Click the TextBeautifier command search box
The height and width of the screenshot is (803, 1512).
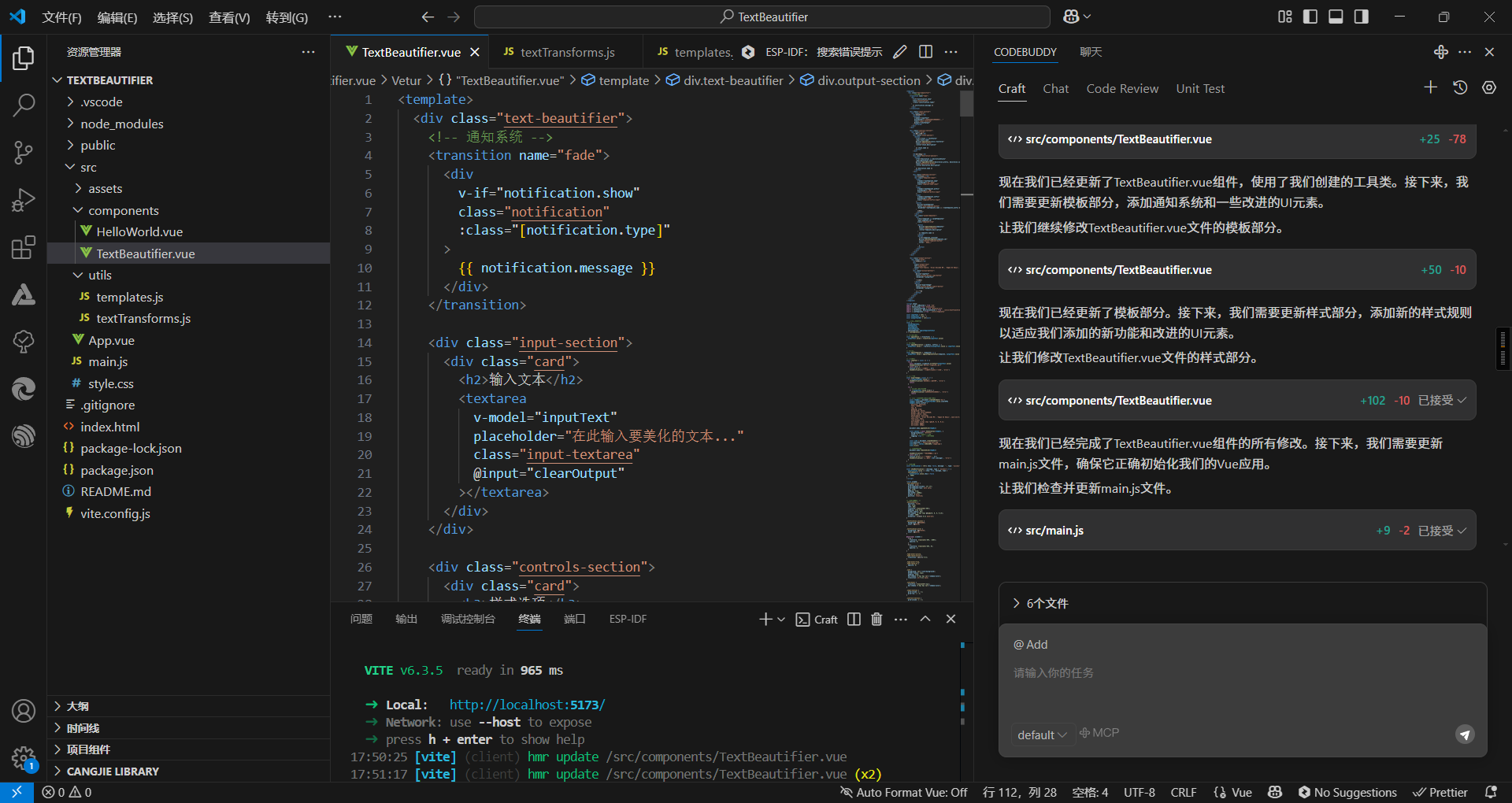pos(762,17)
